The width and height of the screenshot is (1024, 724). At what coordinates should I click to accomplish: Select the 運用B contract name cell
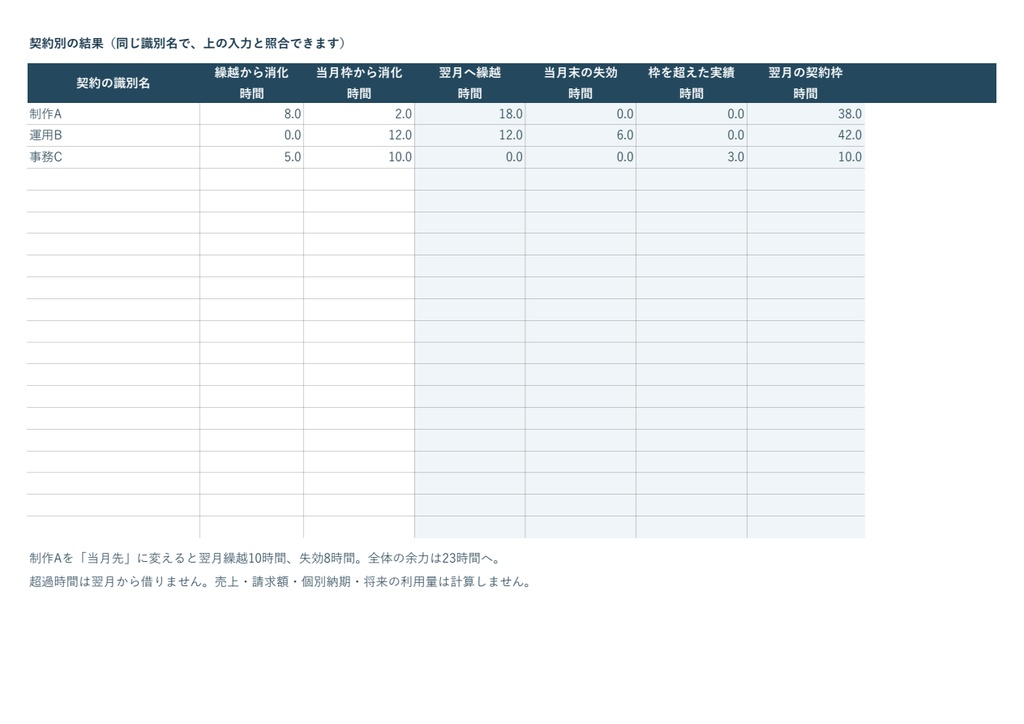113,135
